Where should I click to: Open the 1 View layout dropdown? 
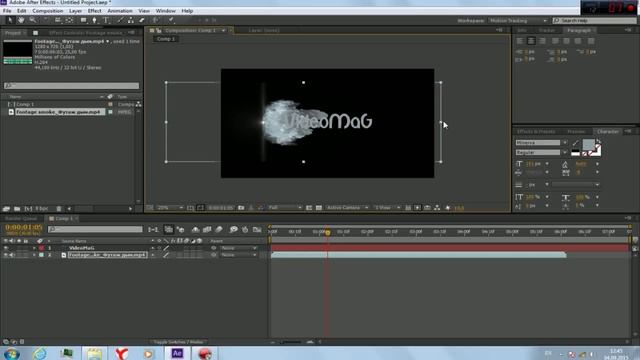tap(387, 208)
